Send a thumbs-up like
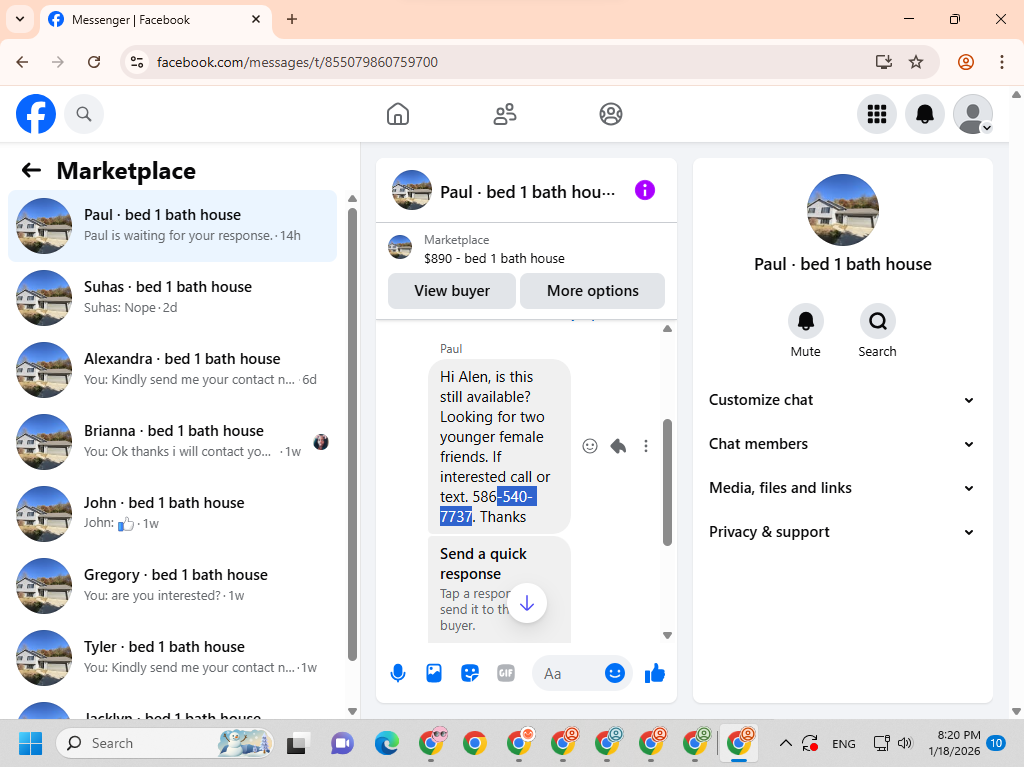 coord(654,673)
